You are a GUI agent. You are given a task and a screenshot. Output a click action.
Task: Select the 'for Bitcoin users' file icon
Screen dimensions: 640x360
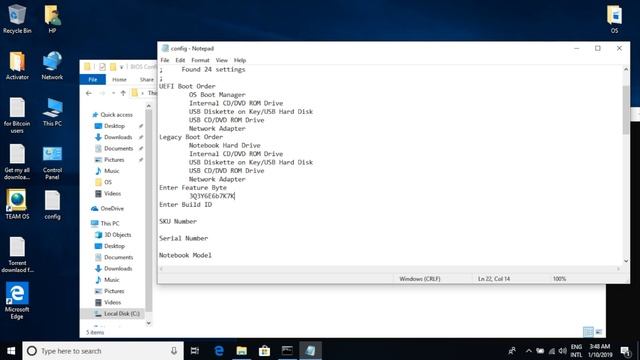click(17, 115)
